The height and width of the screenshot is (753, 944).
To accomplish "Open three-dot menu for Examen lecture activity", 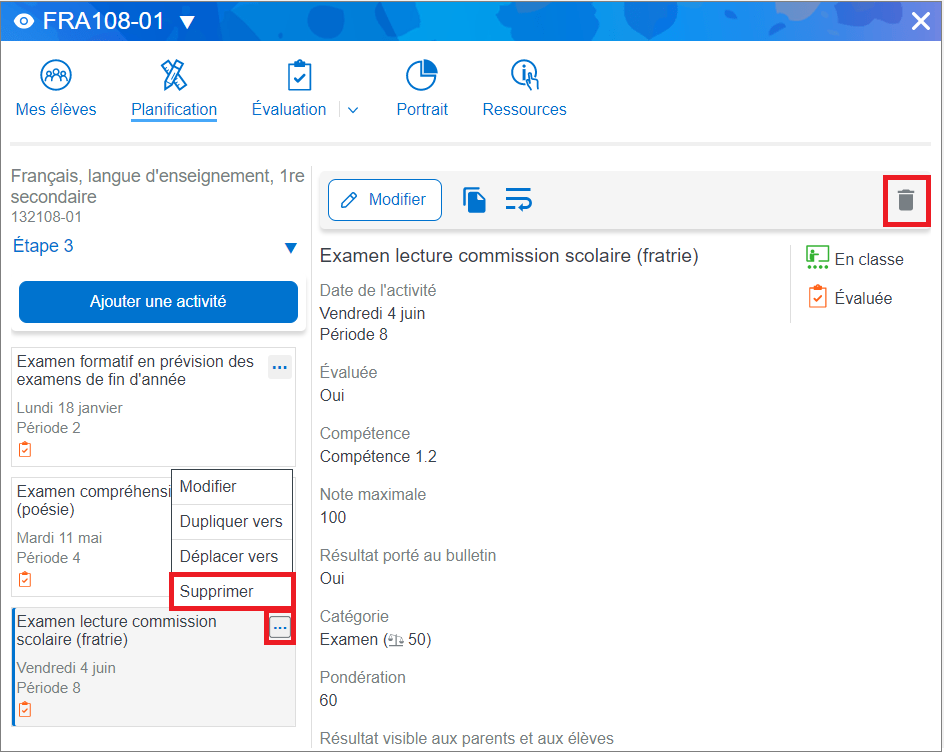I will (x=280, y=628).
